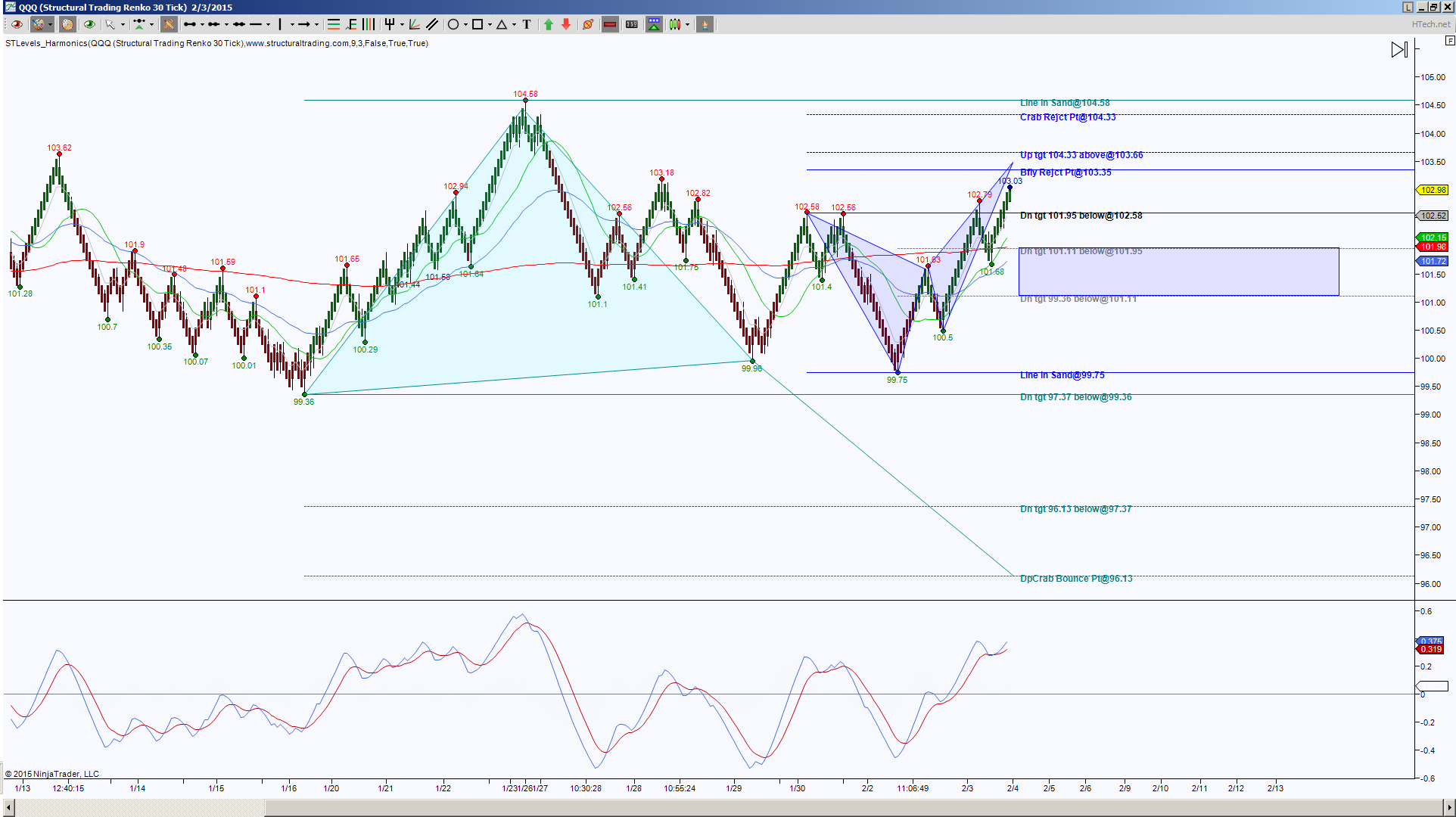1456x817 pixels.
Task: Select the arrow line tool
Action: pyautogui.click(x=305, y=24)
